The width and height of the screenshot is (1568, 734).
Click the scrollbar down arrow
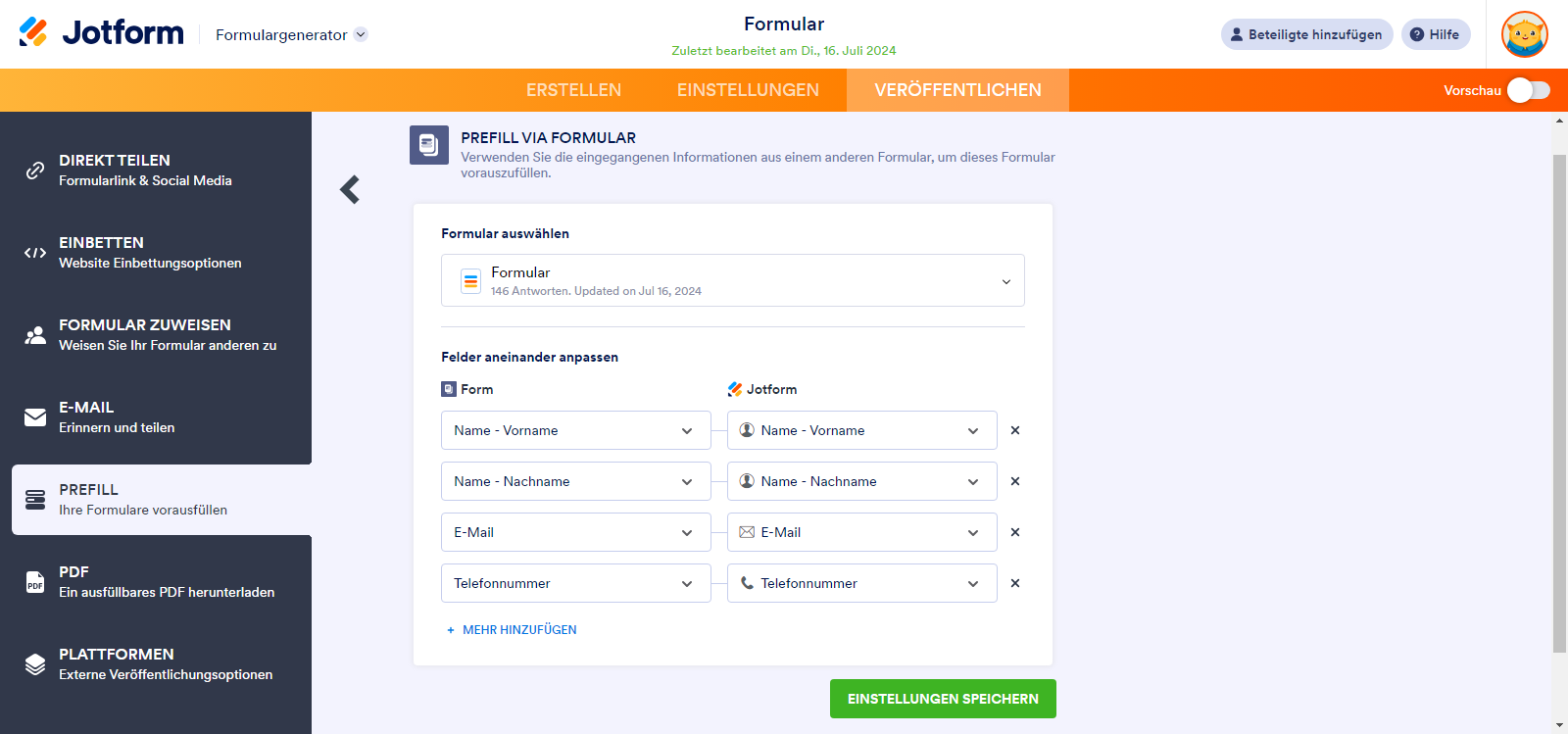1560,725
